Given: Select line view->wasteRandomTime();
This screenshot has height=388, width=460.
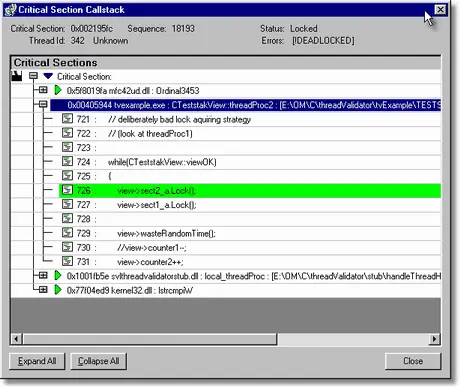Looking at the screenshot, I should (x=166, y=233).
